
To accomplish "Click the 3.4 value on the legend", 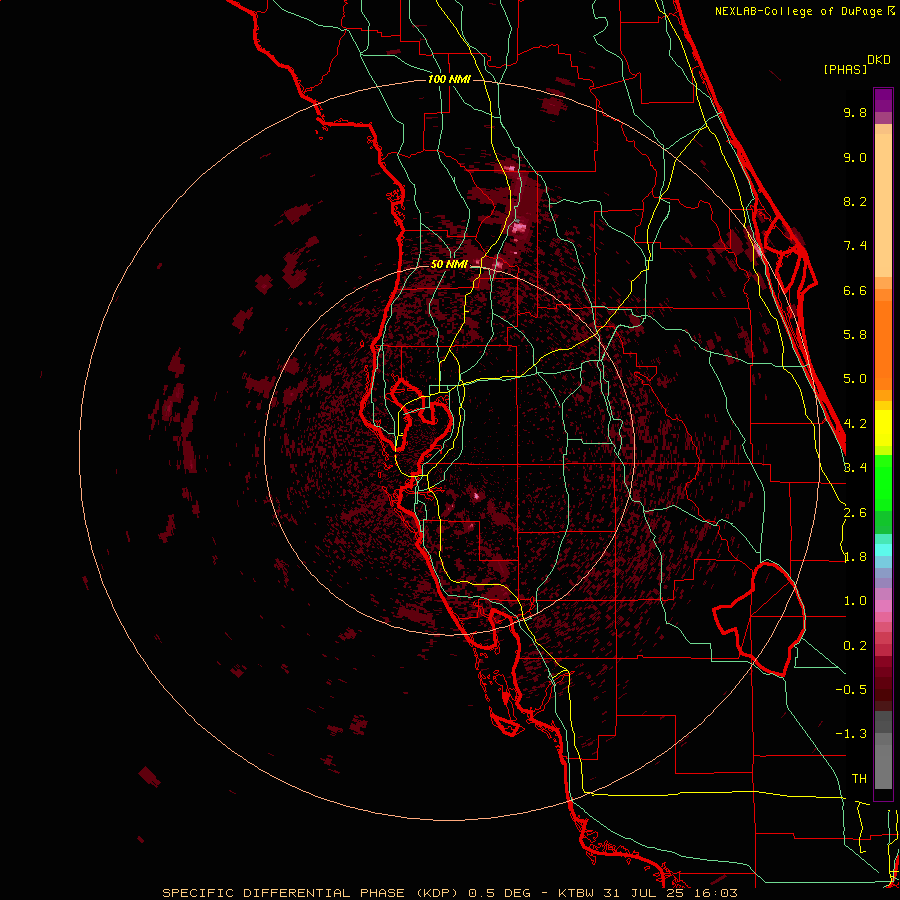I will (x=855, y=468).
